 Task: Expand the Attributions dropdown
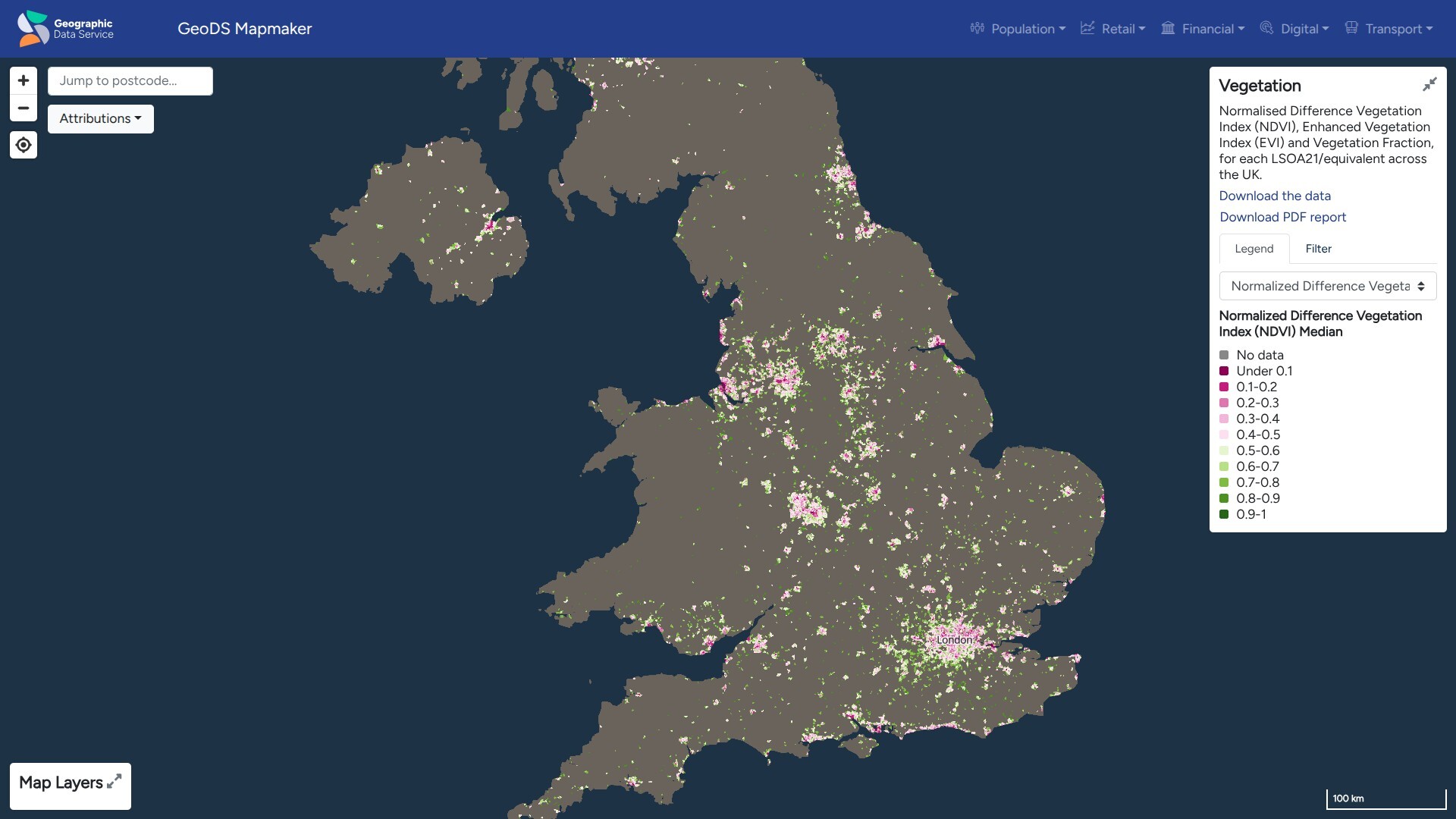(101, 118)
